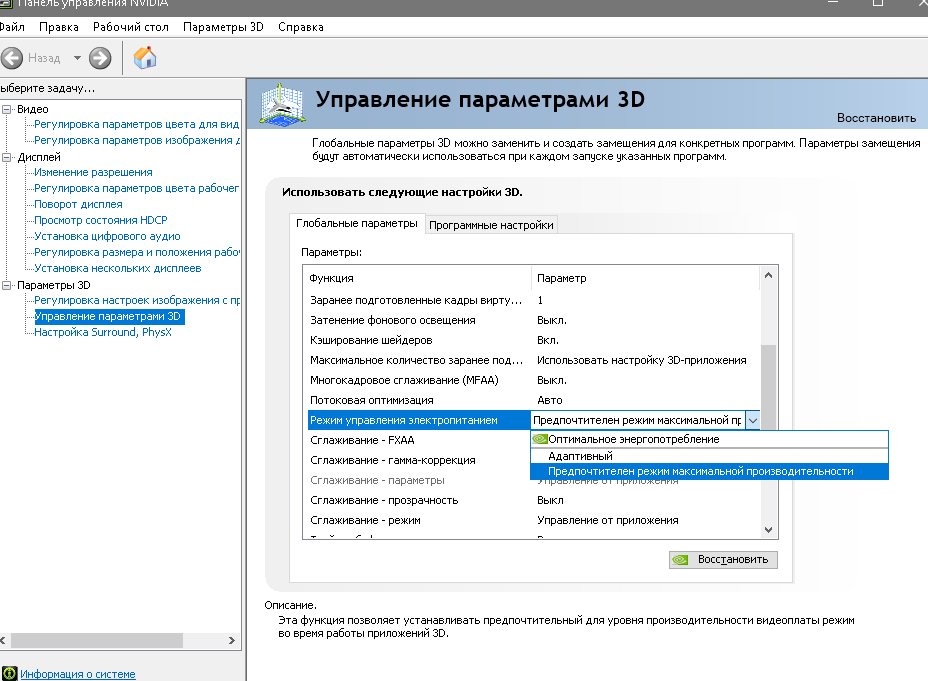
Task: Open the Рабочий стол menu
Action: tap(131, 27)
